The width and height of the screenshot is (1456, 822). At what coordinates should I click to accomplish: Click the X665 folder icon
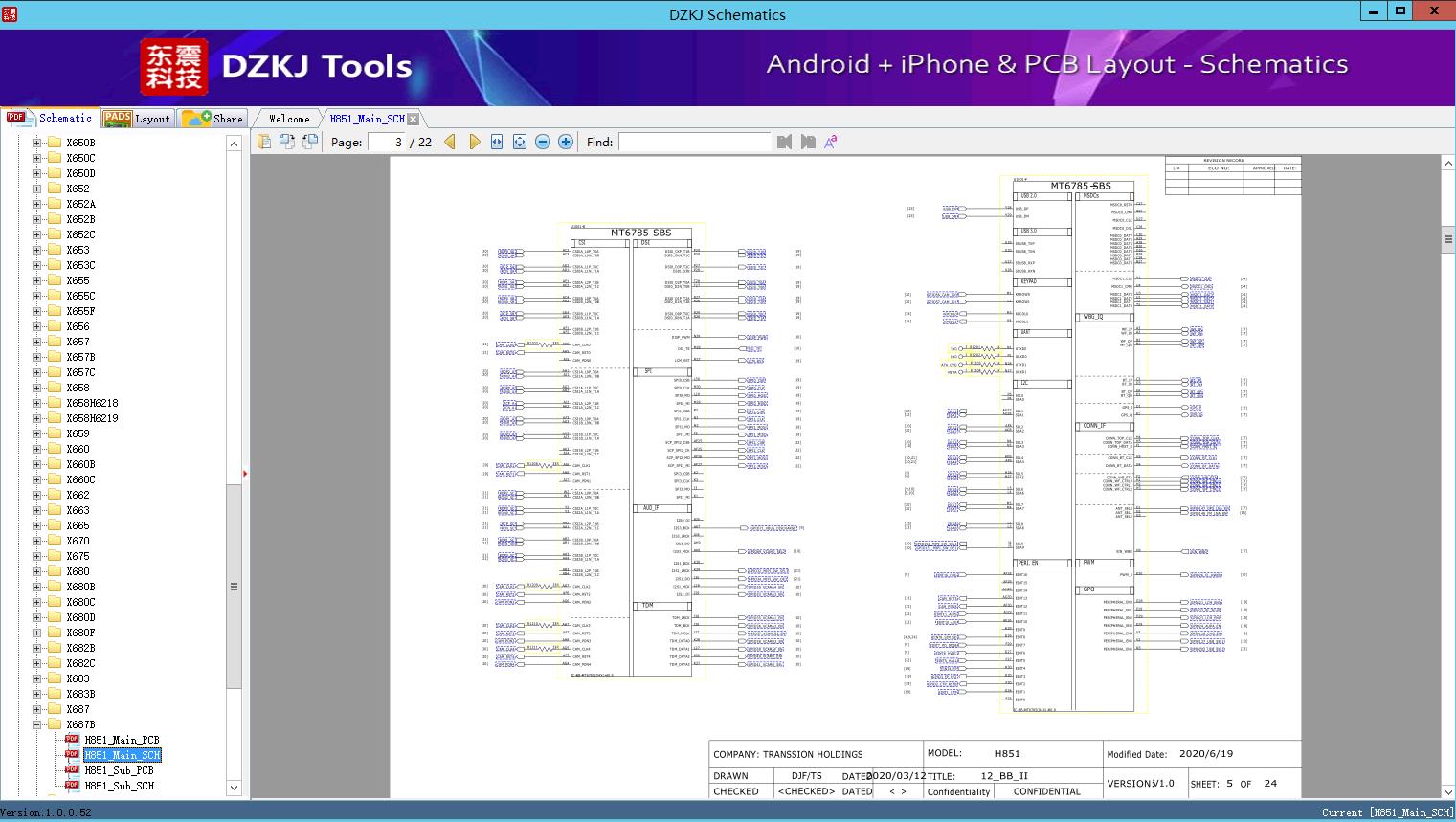pyautogui.click(x=55, y=525)
